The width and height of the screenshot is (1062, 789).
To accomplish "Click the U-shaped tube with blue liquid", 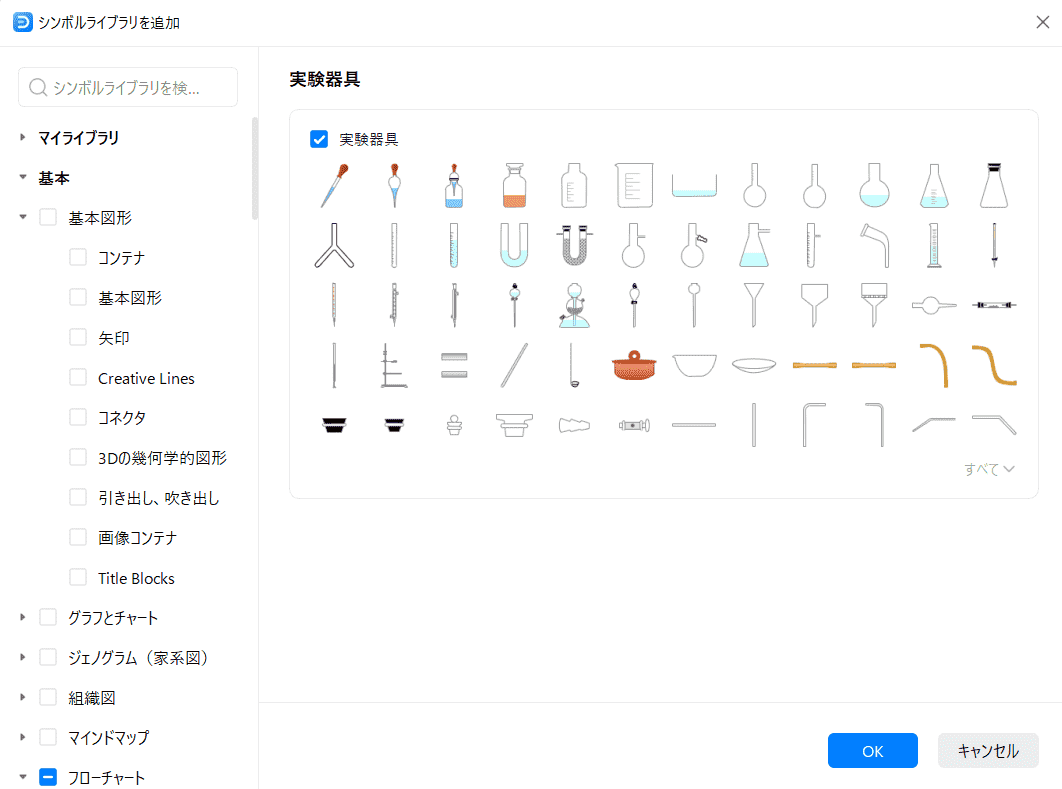I will click(513, 245).
